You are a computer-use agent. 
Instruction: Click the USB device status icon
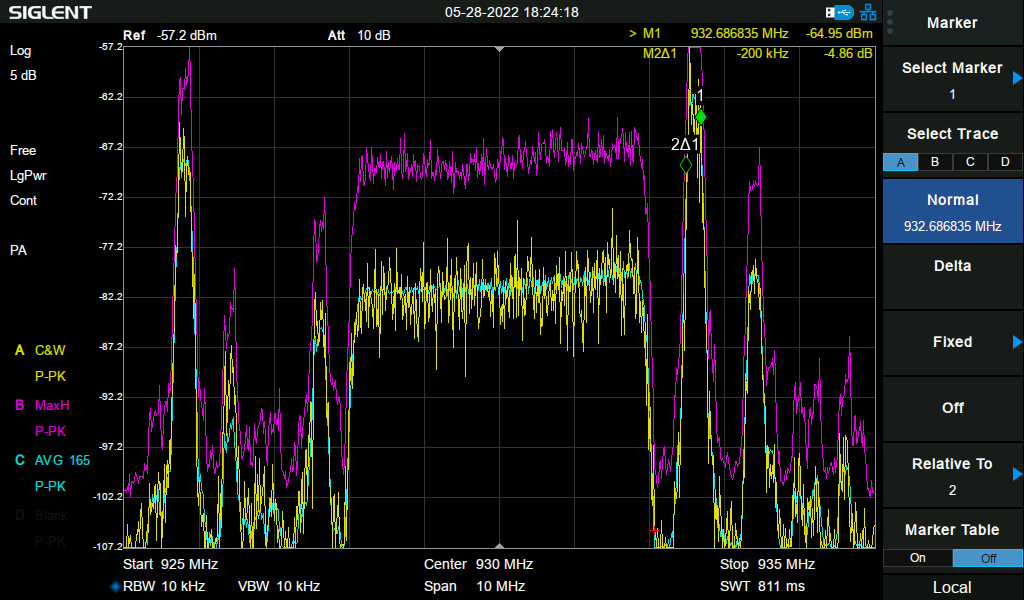pyautogui.click(x=840, y=12)
